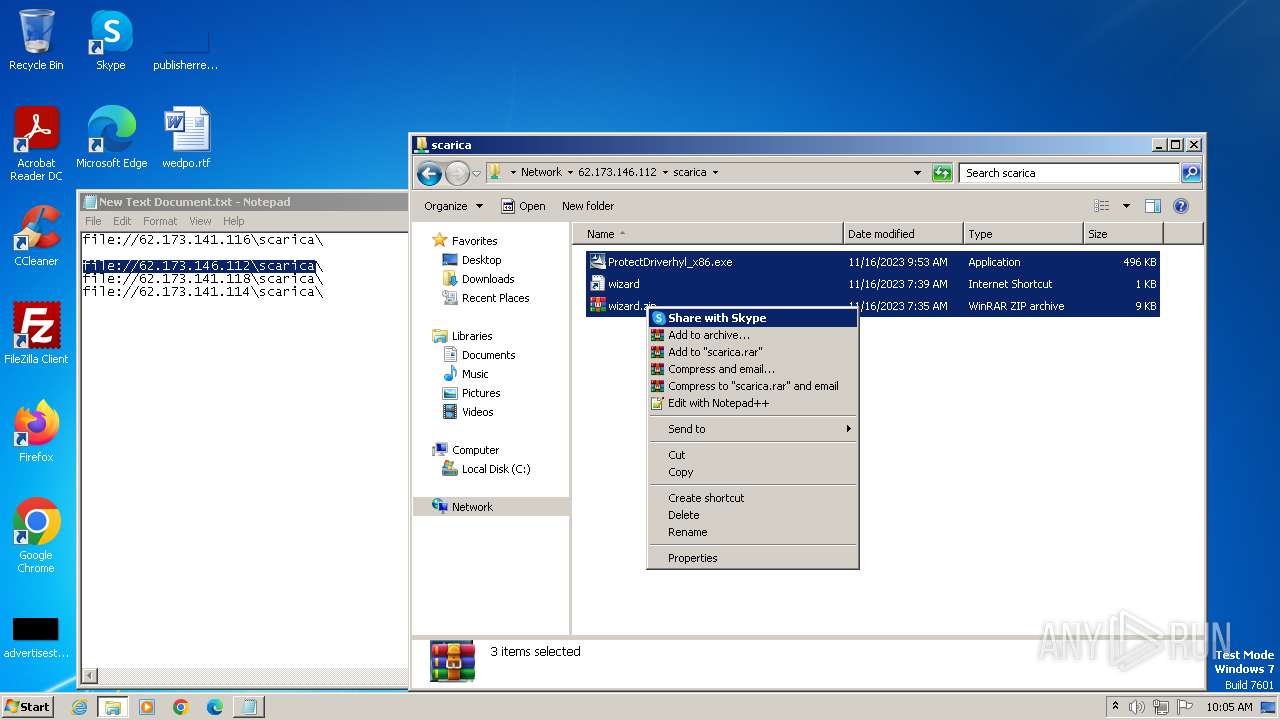Choose Edit with Notepad++
This screenshot has width=1280, height=720.
point(753,403)
